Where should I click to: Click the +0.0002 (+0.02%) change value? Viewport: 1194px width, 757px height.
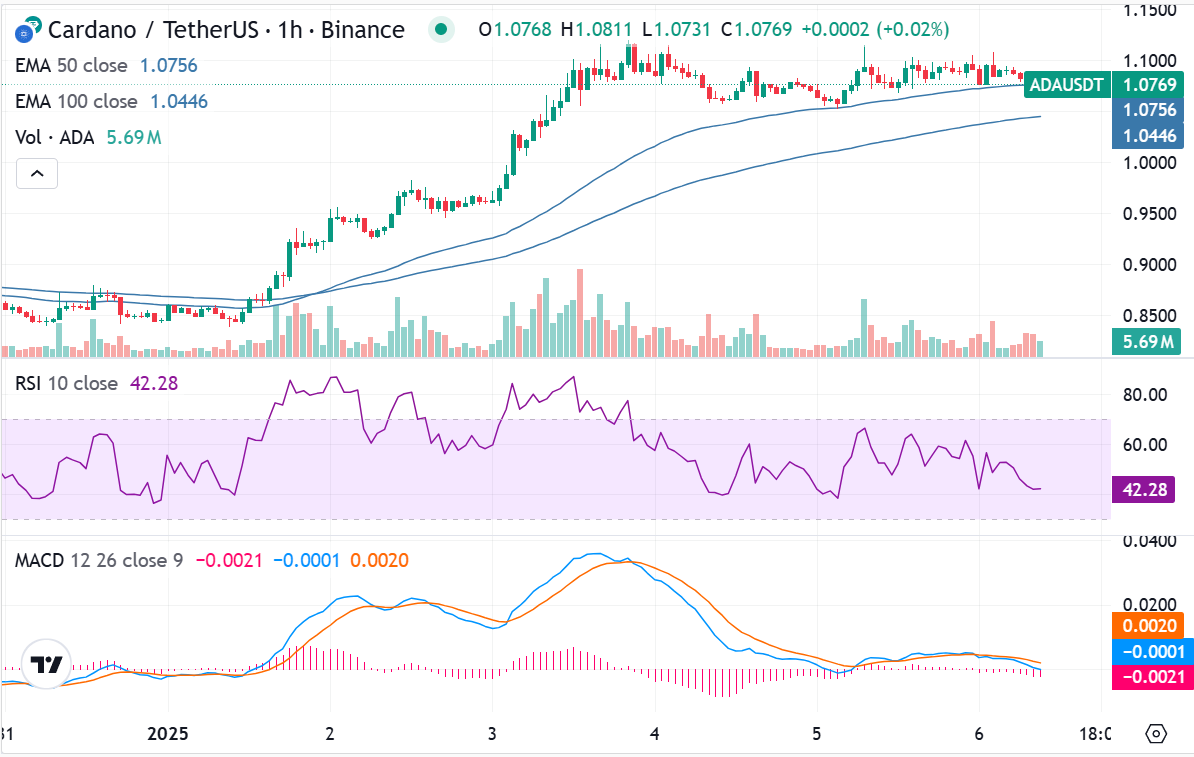point(875,30)
